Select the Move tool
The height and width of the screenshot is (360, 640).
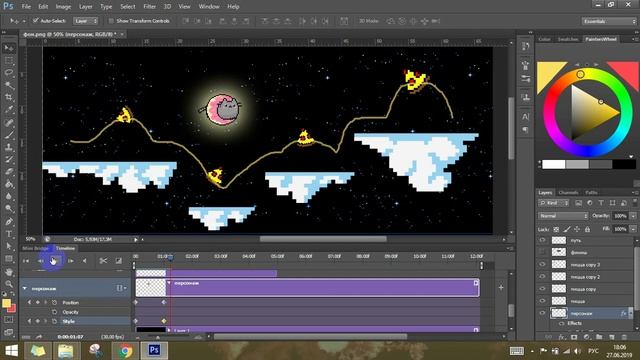click(9, 48)
